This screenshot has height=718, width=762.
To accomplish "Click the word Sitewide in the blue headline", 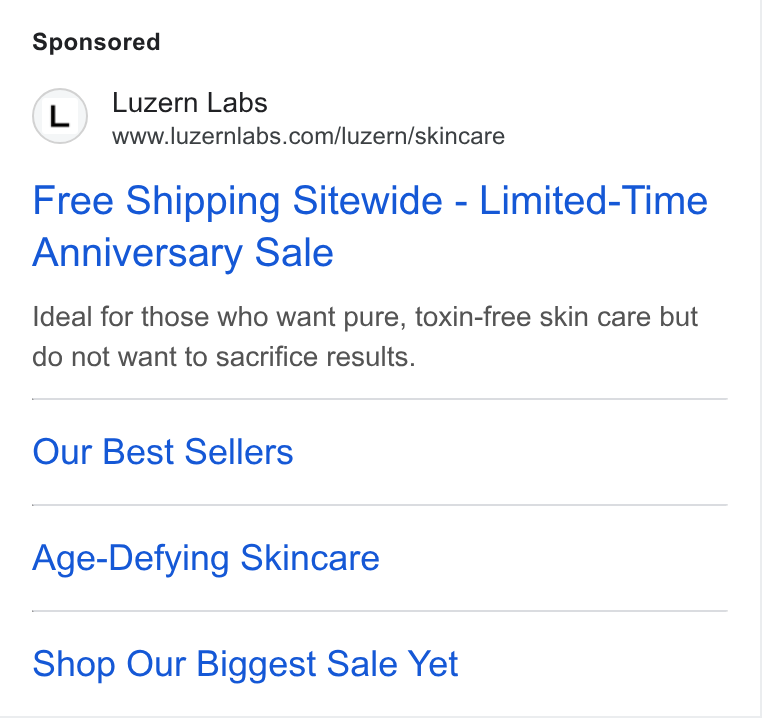I will click(367, 200).
